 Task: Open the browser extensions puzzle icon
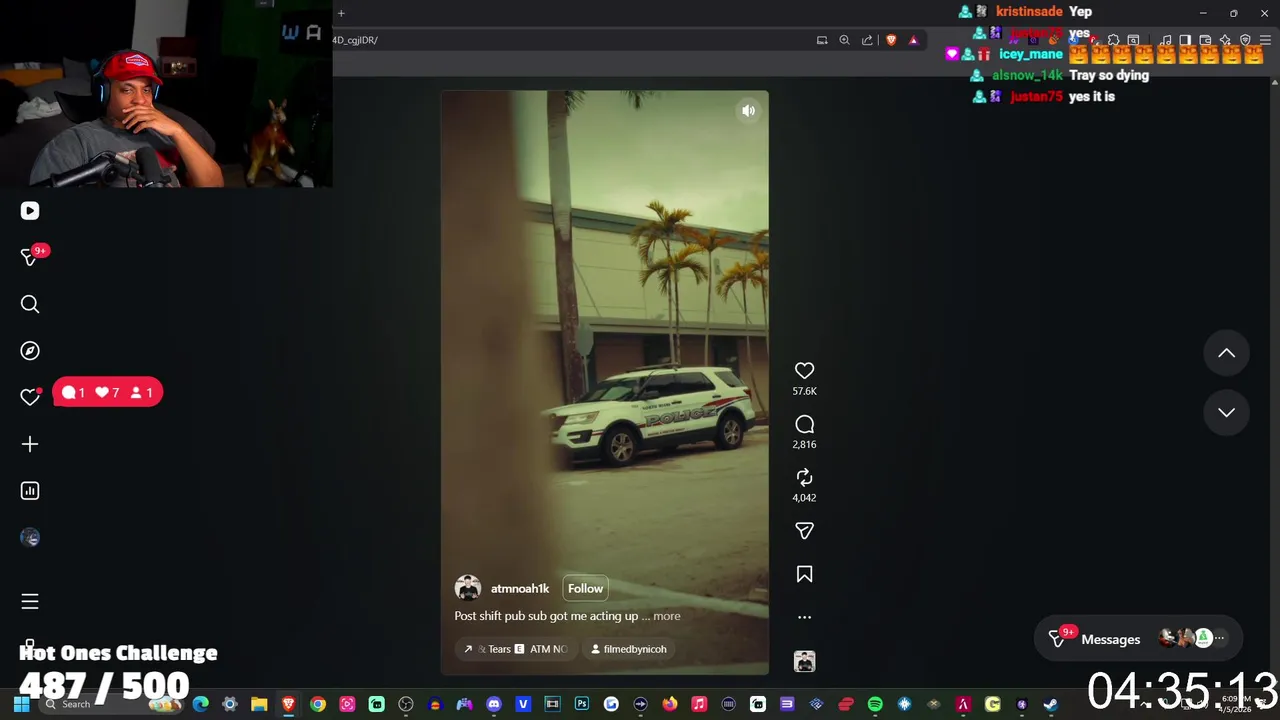[1113, 40]
